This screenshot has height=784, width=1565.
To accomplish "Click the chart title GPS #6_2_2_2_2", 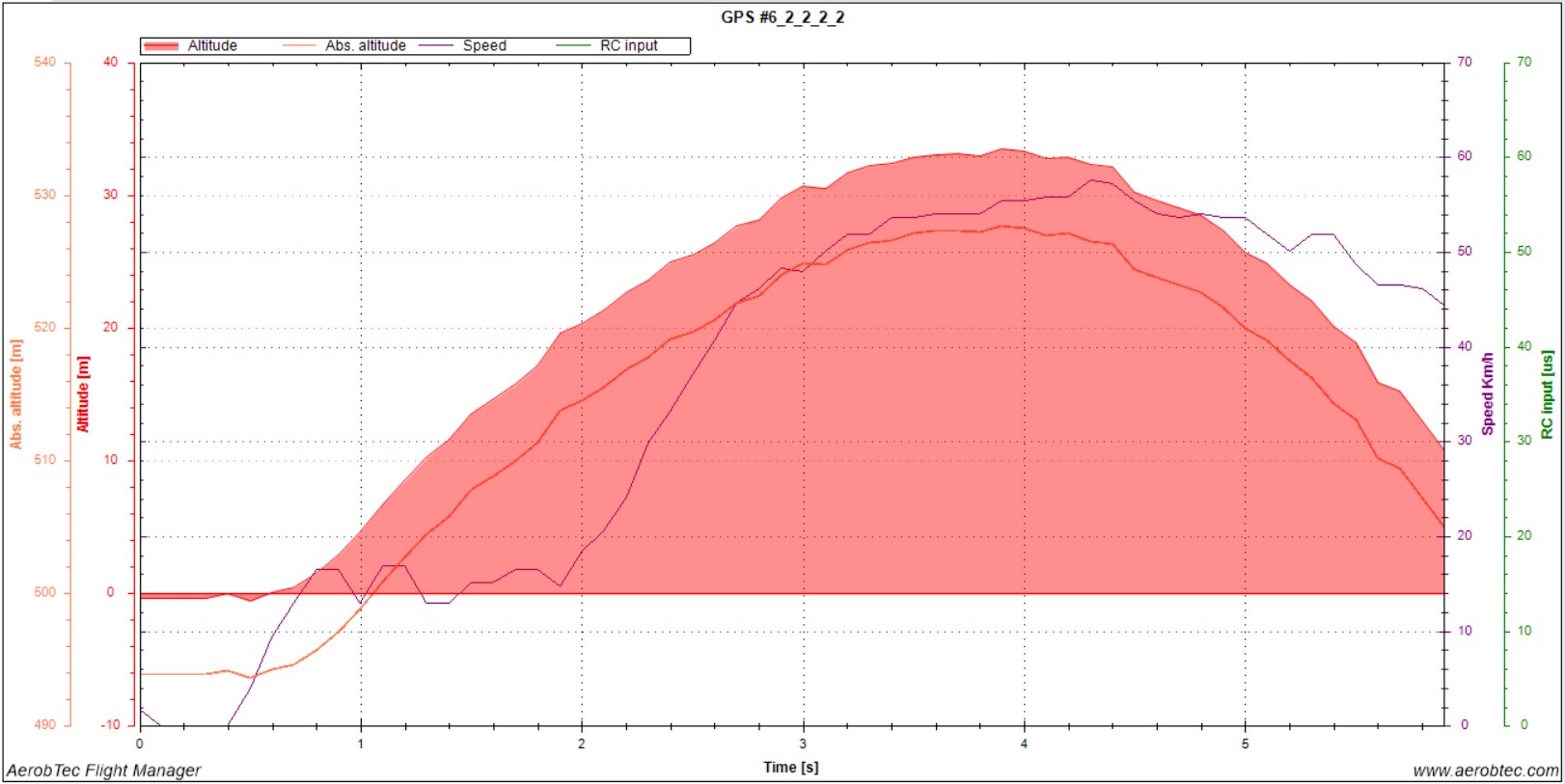I will click(x=782, y=17).
